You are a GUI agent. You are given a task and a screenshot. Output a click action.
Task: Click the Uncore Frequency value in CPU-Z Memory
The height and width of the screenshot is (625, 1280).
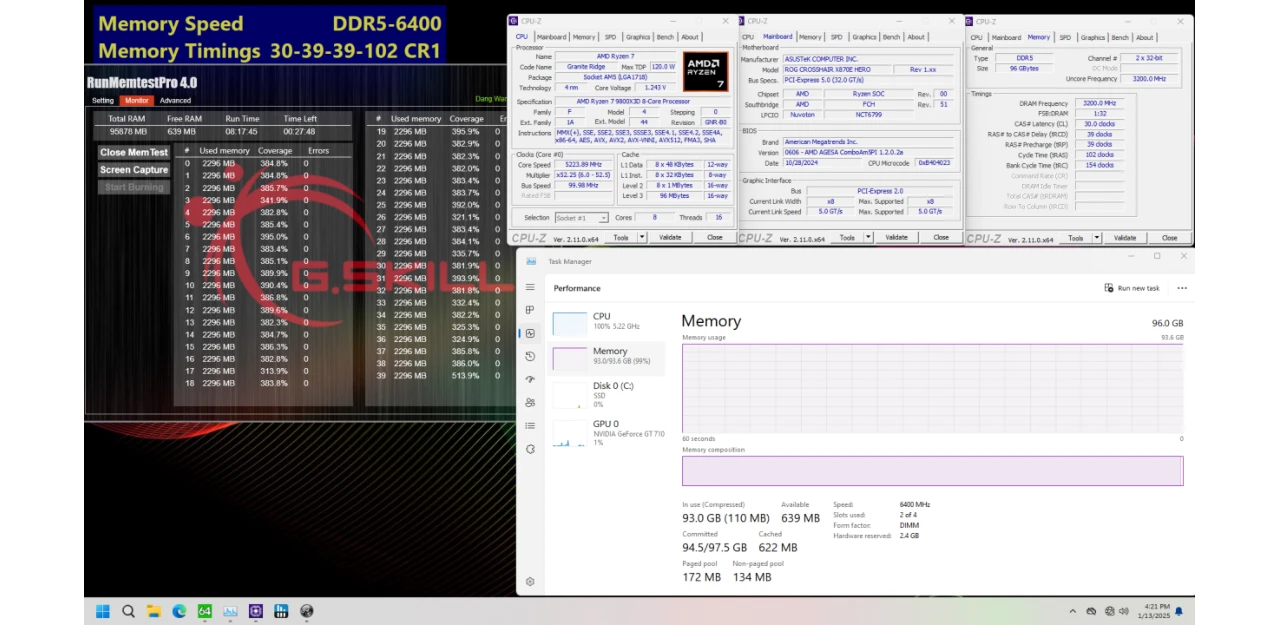1149,79
